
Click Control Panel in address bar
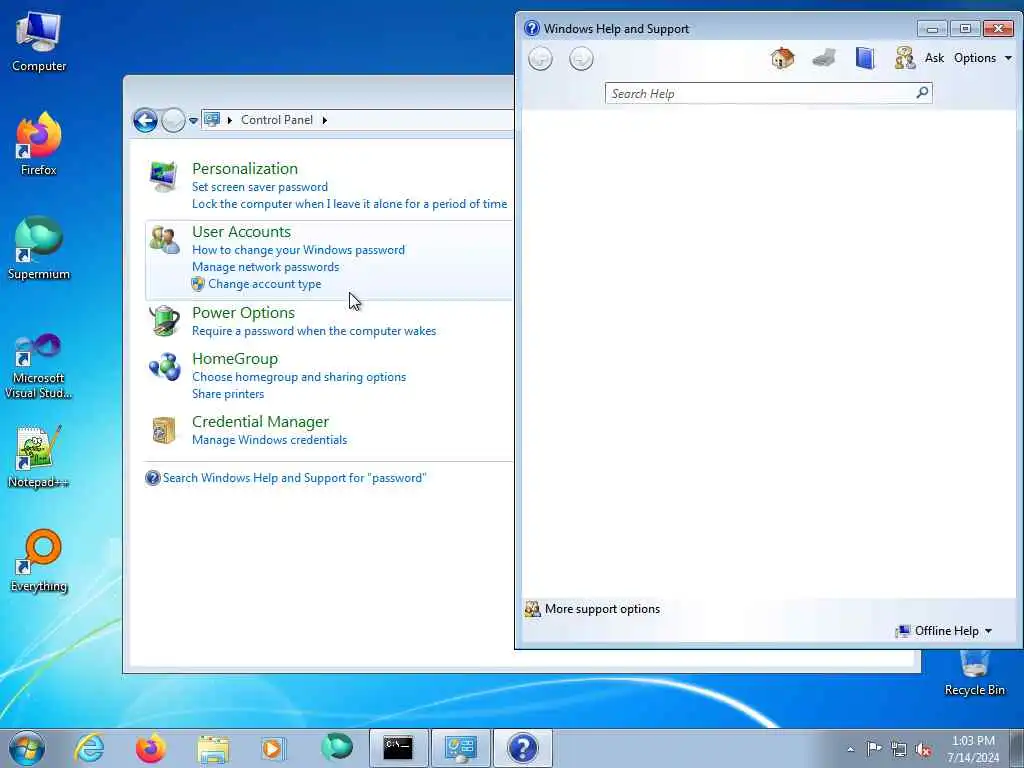(x=277, y=120)
